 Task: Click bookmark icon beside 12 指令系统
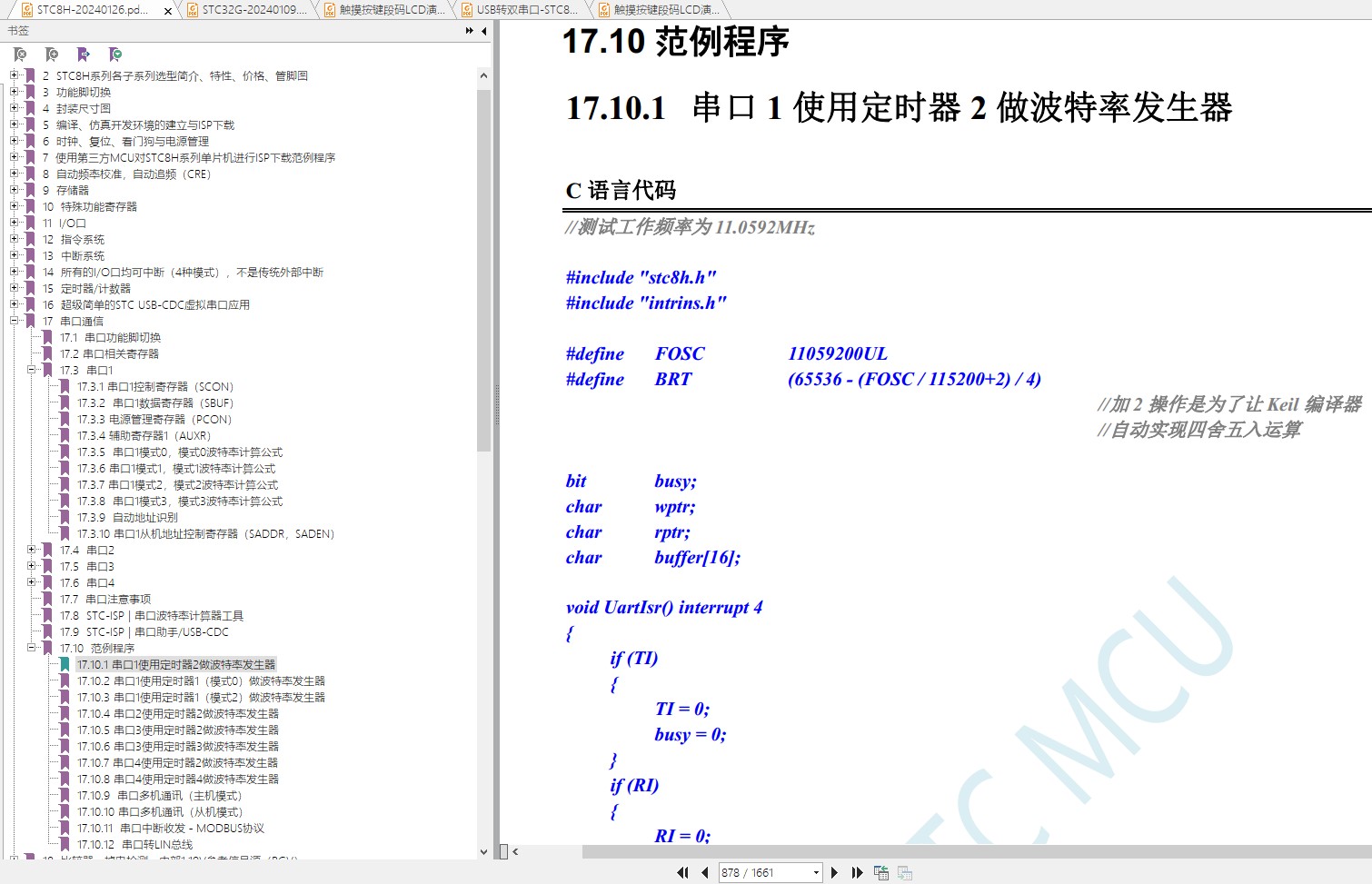point(30,240)
